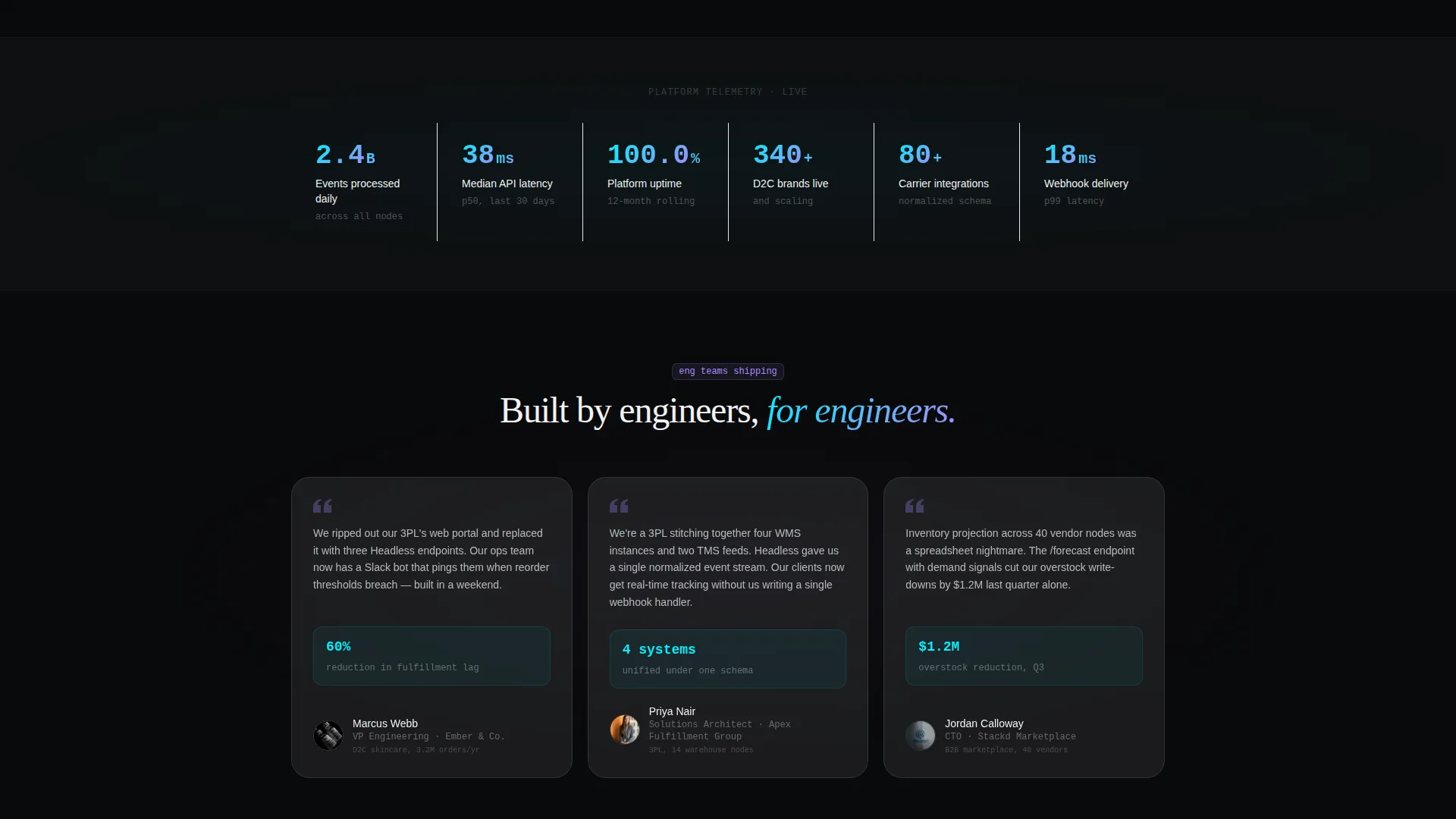Click the 'Built by engineers' headline
Viewport: 1456px width, 819px height.
tap(629, 411)
